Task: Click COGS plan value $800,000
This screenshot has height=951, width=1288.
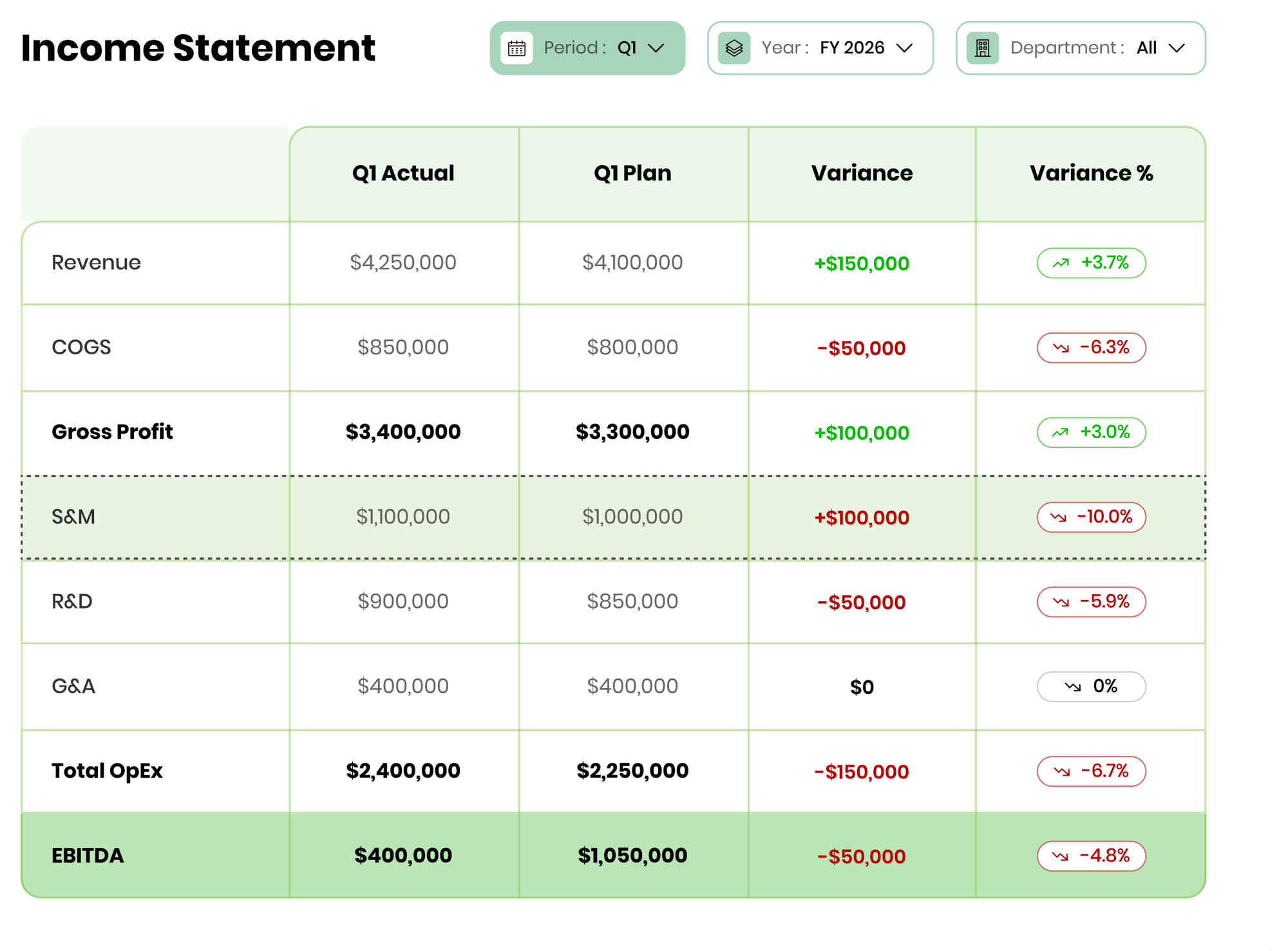Action: (x=632, y=348)
